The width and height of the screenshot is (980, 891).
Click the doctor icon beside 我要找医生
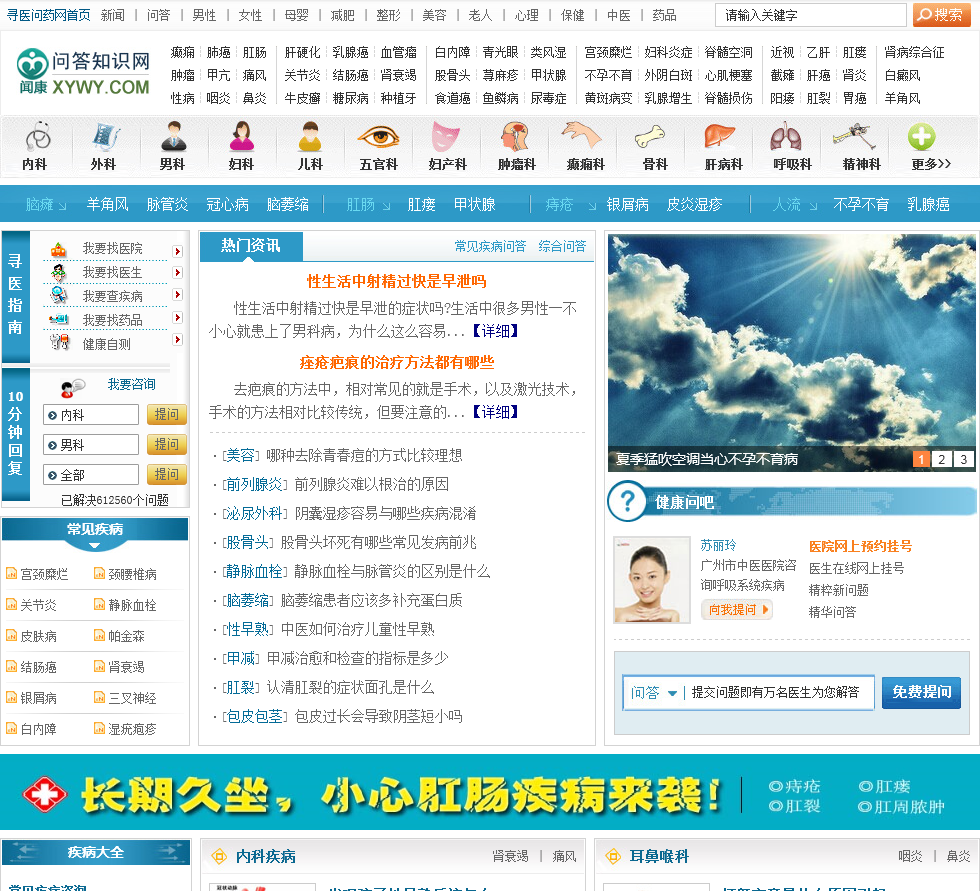[x=59, y=272]
